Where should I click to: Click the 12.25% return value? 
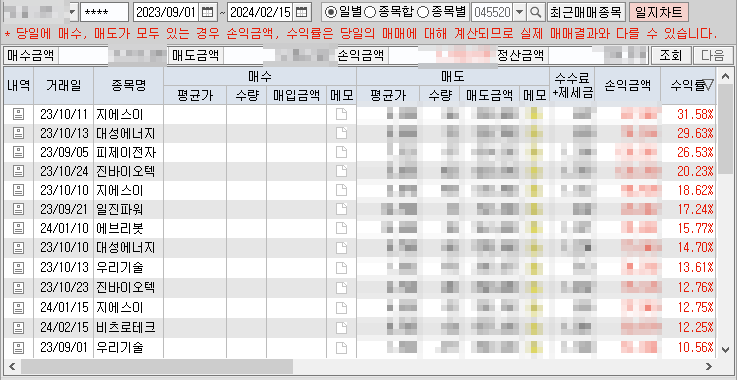(695, 327)
